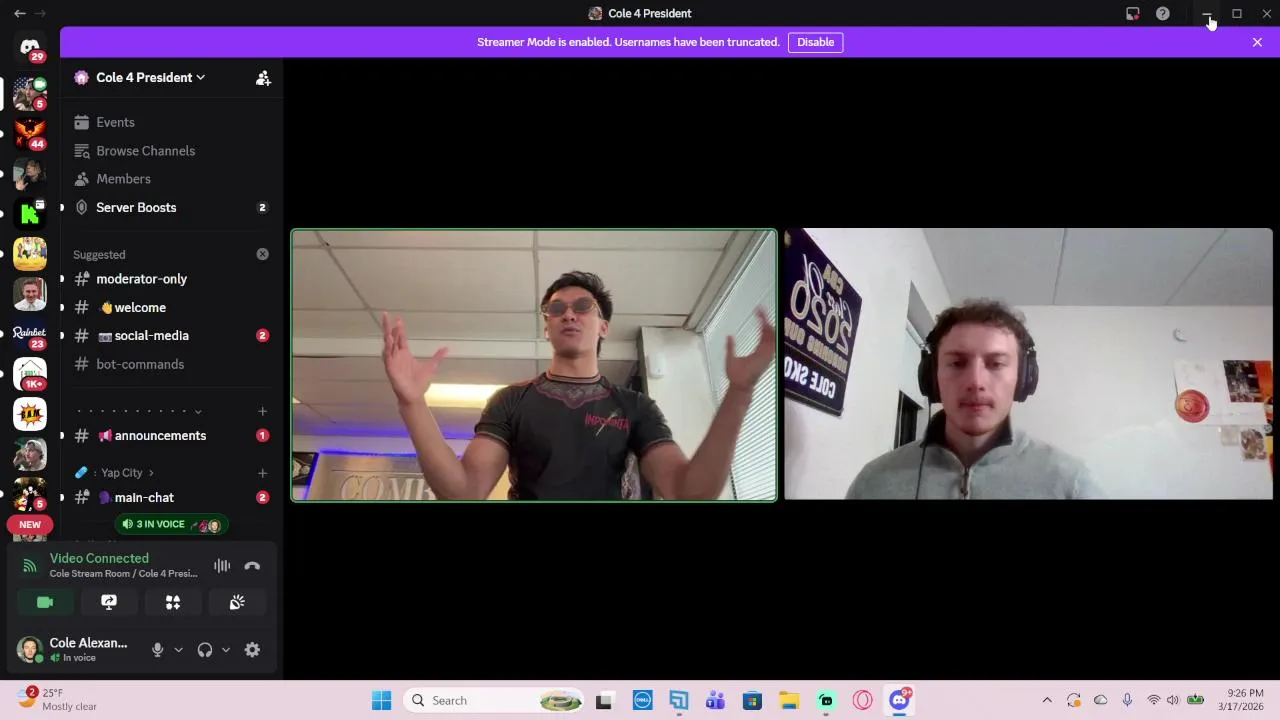Screen dimensions: 1280x720
Task: Add a channel to Yap City category
Action: pyautogui.click(x=262, y=473)
